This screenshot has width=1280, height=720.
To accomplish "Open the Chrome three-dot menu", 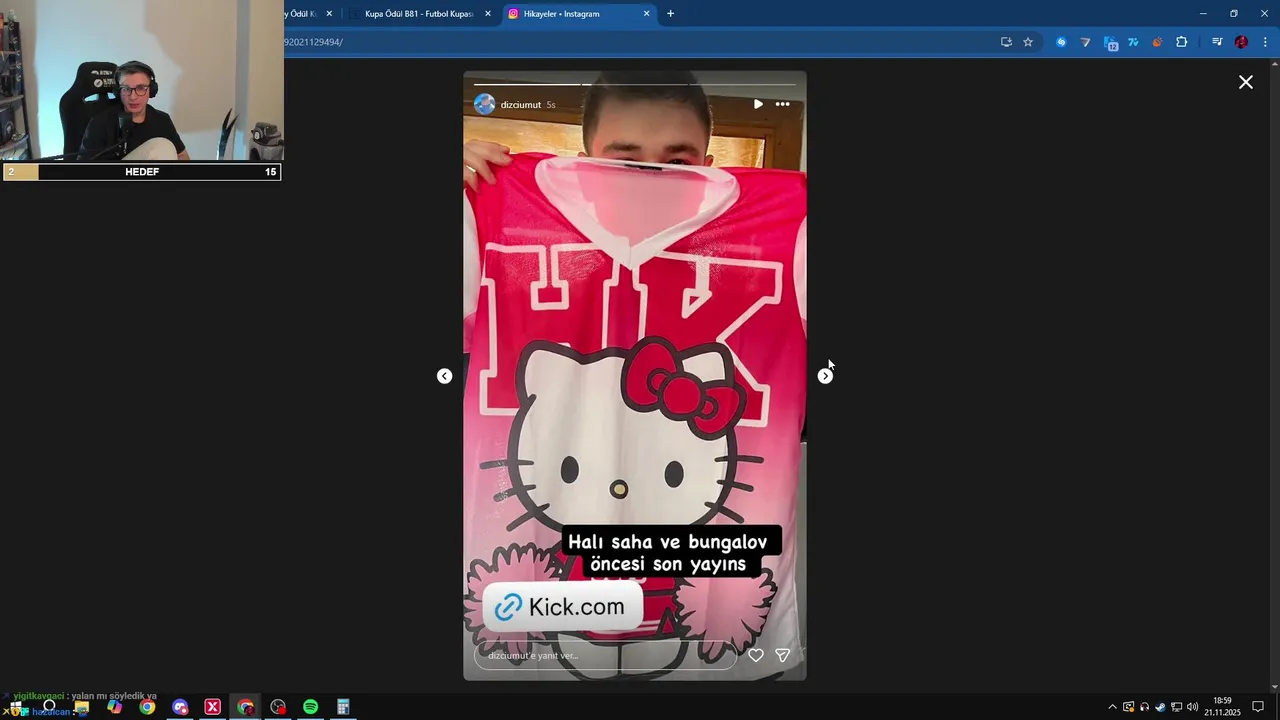I will click(1265, 42).
